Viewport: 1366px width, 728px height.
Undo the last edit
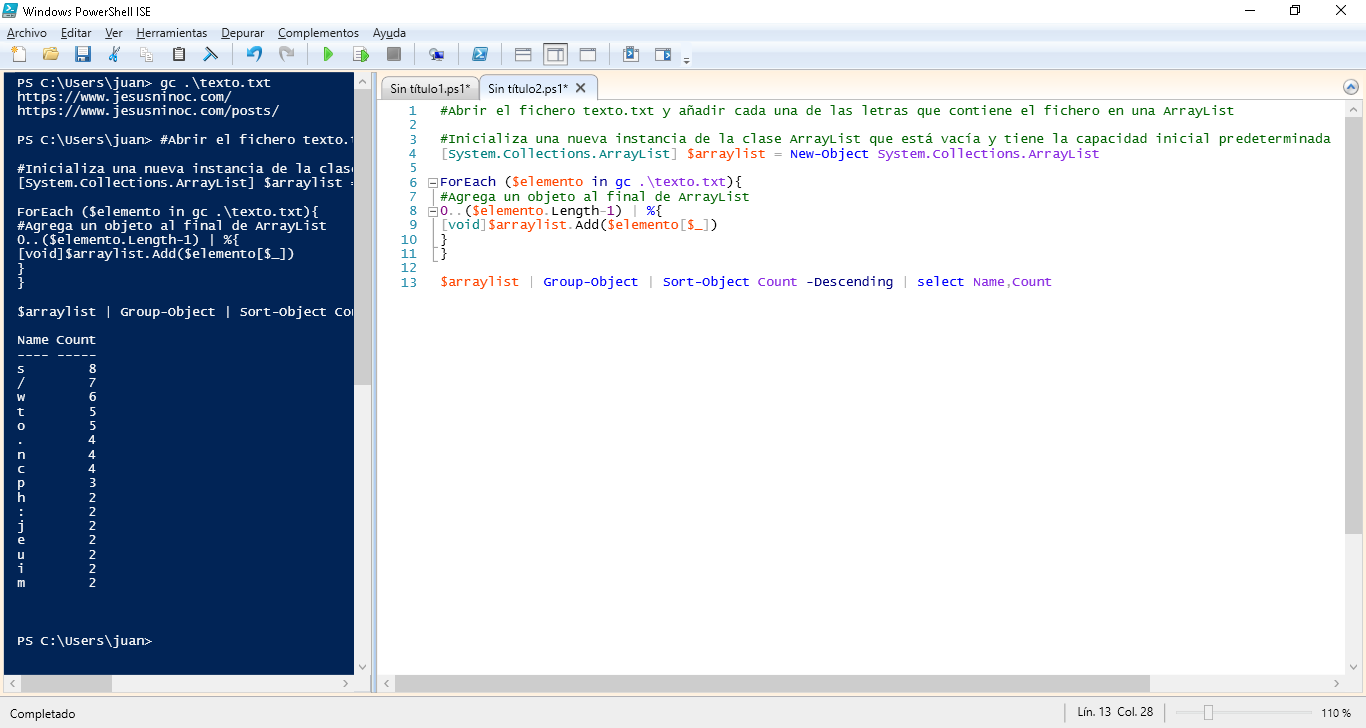click(254, 54)
